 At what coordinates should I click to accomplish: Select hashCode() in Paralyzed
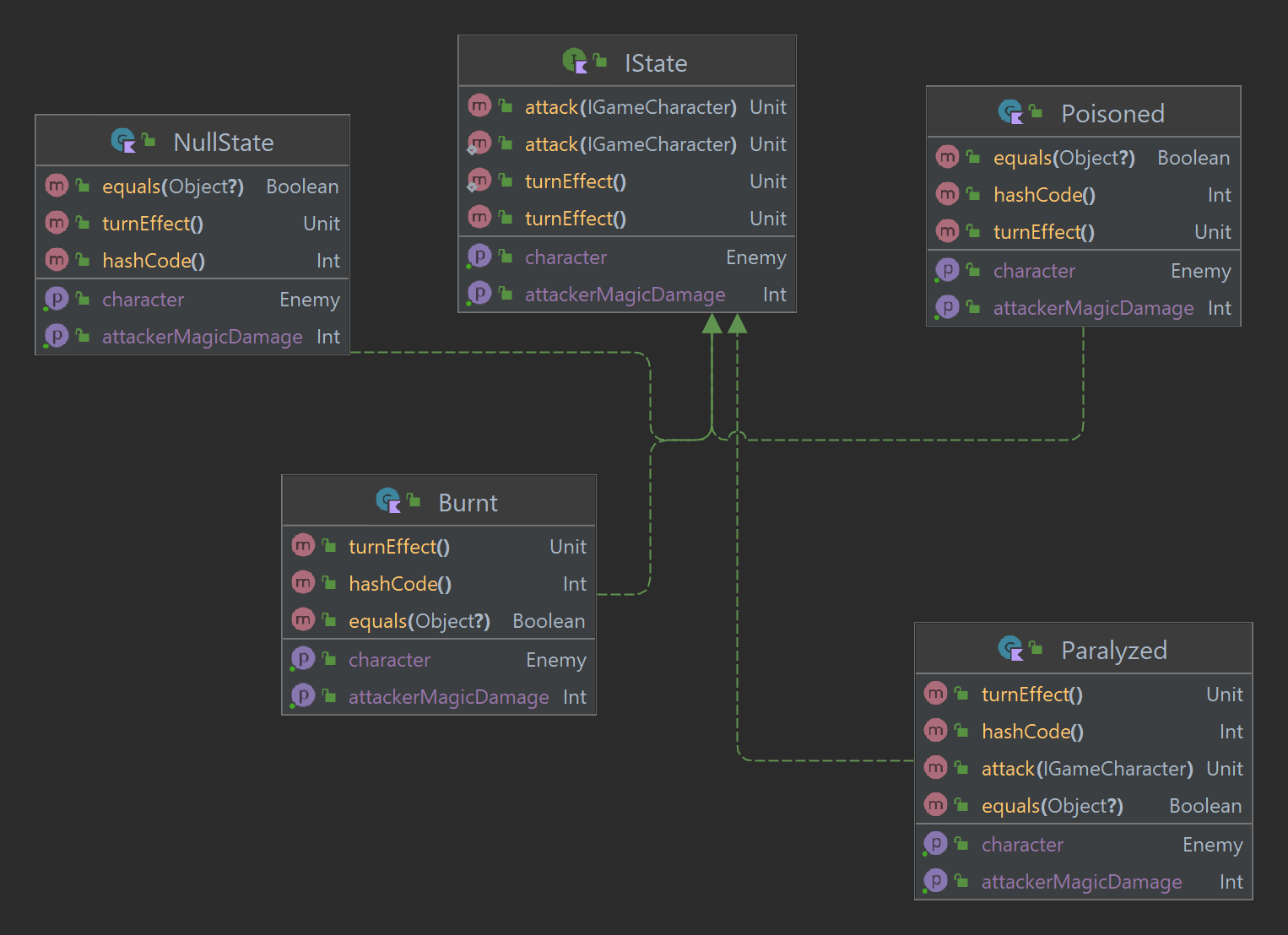[x=1033, y=732]
